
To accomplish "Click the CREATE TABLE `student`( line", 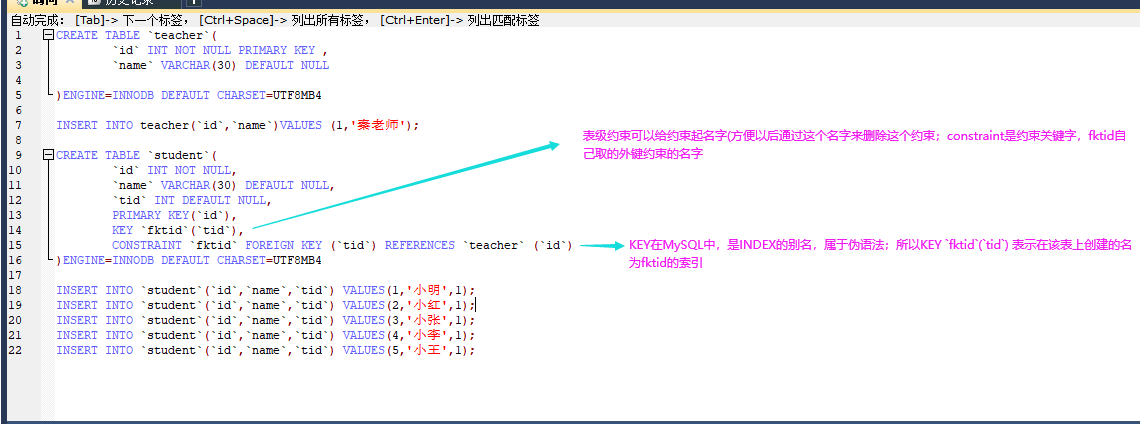I will click(x=137, y=155).
